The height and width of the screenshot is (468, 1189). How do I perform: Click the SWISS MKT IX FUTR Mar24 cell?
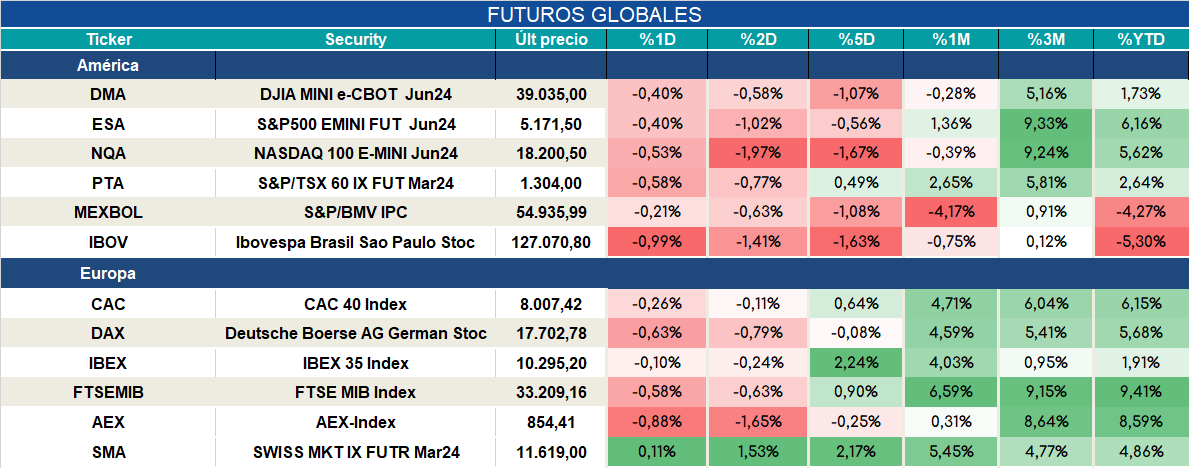[356, 453]
